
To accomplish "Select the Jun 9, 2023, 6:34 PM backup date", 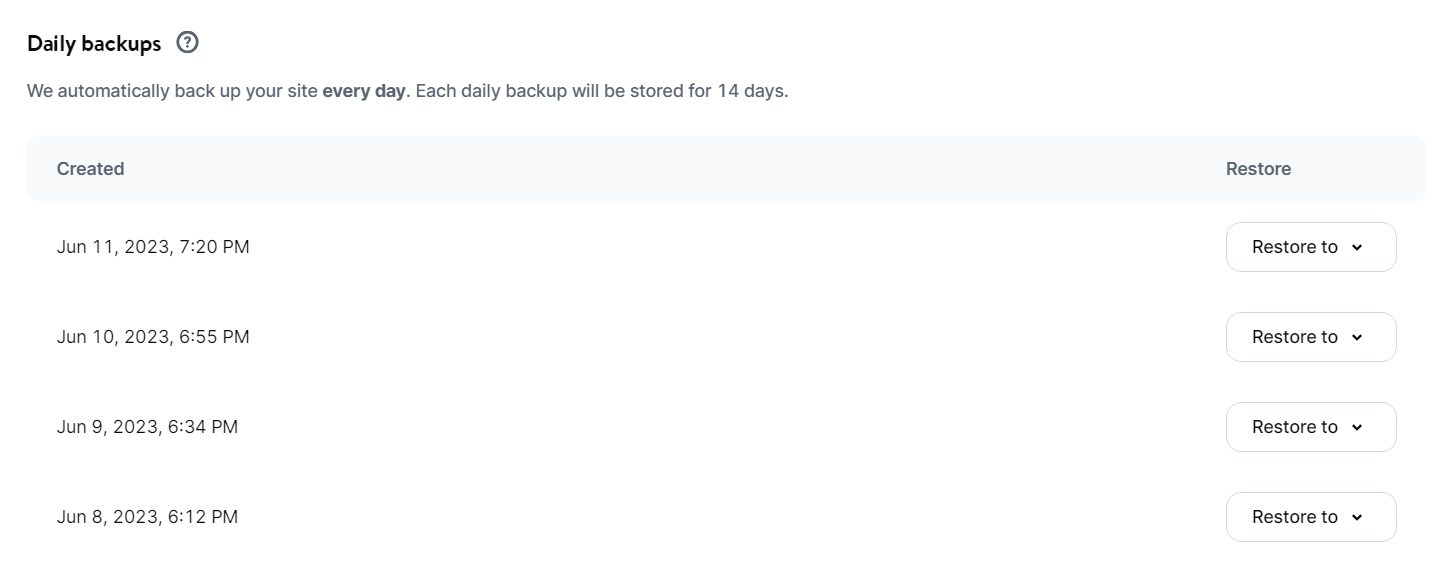I will pos(147,427).
